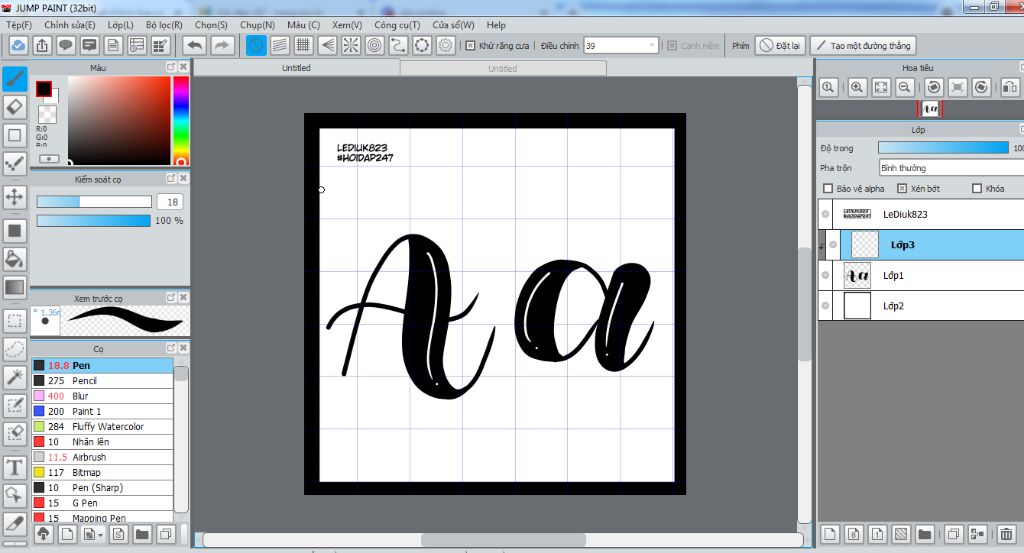Enable the curve snap guide
Viewport: 1024px width, 553px height.
click(x=398, y=46)
